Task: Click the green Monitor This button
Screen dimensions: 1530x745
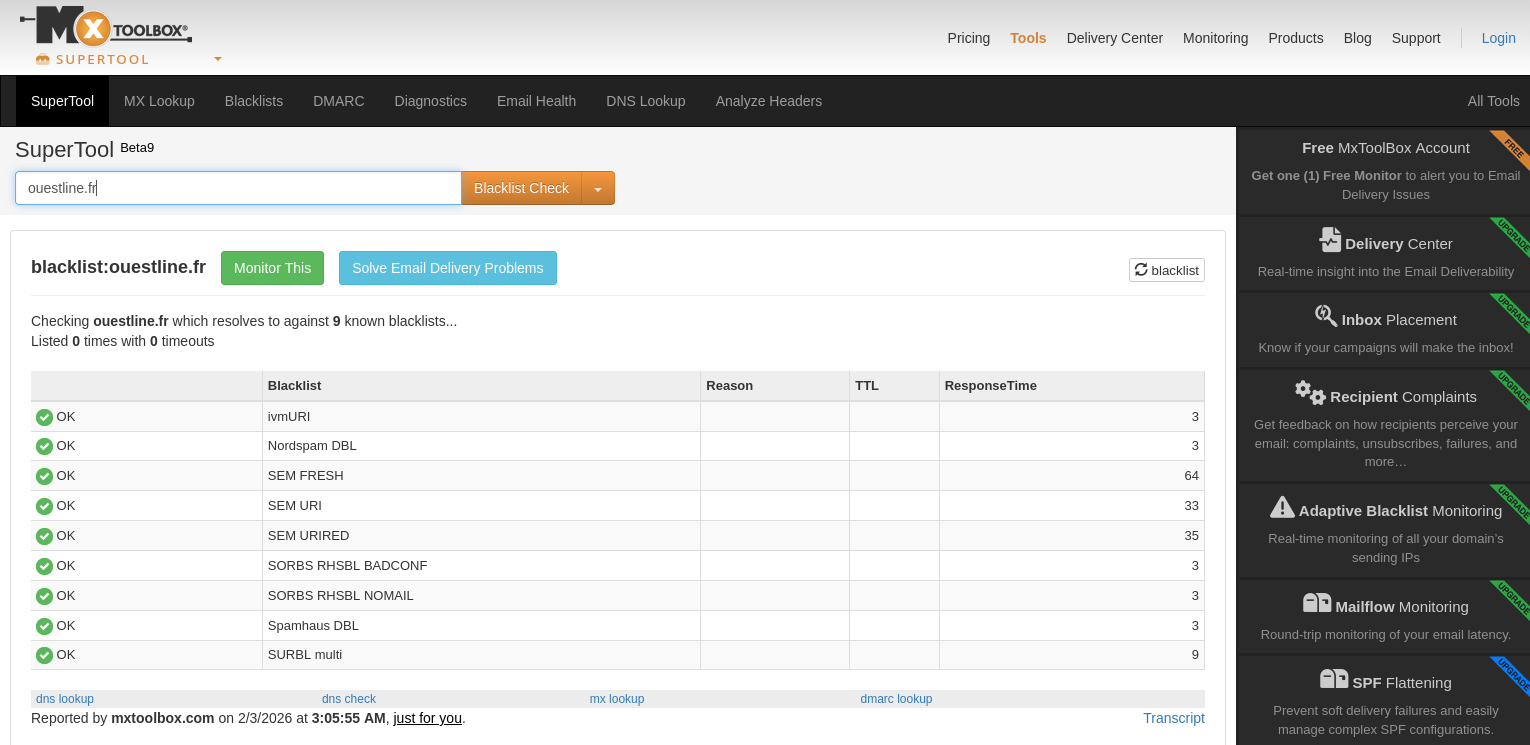Action: pos(272,268)
